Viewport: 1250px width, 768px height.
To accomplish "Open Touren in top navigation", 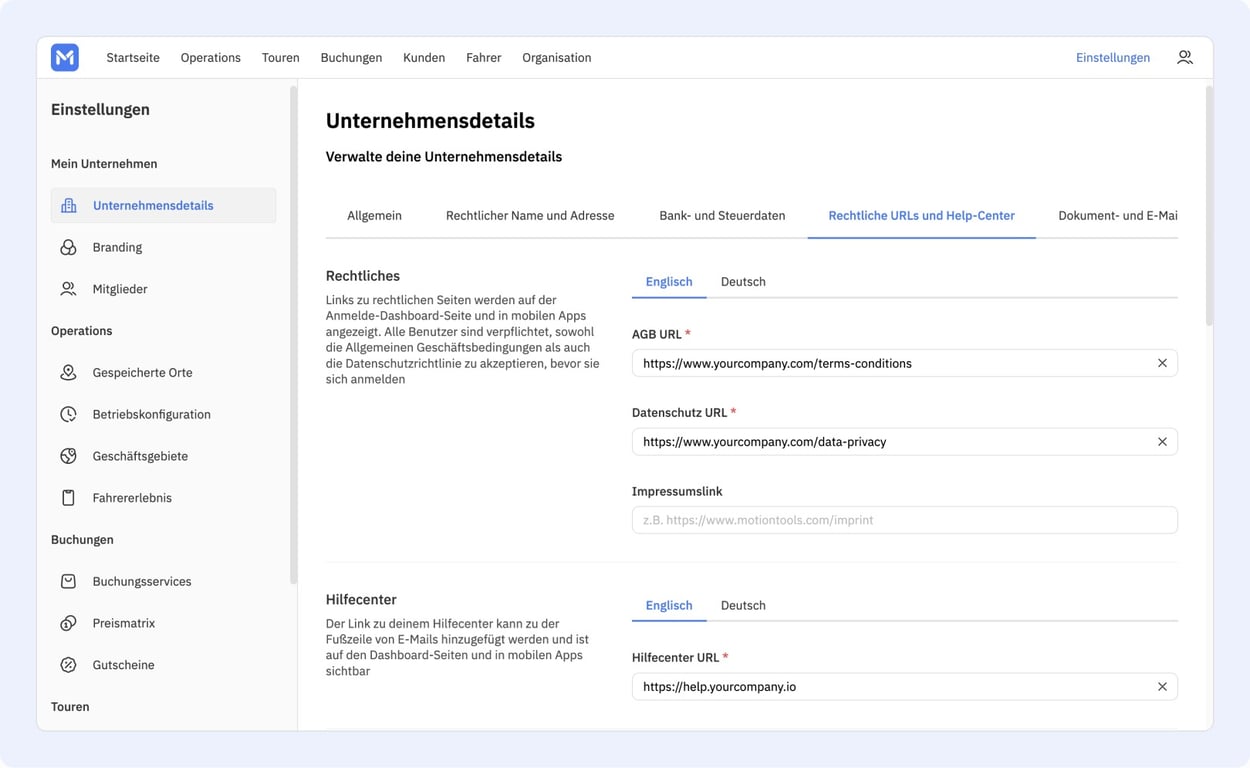I will (x=281, y=58).
